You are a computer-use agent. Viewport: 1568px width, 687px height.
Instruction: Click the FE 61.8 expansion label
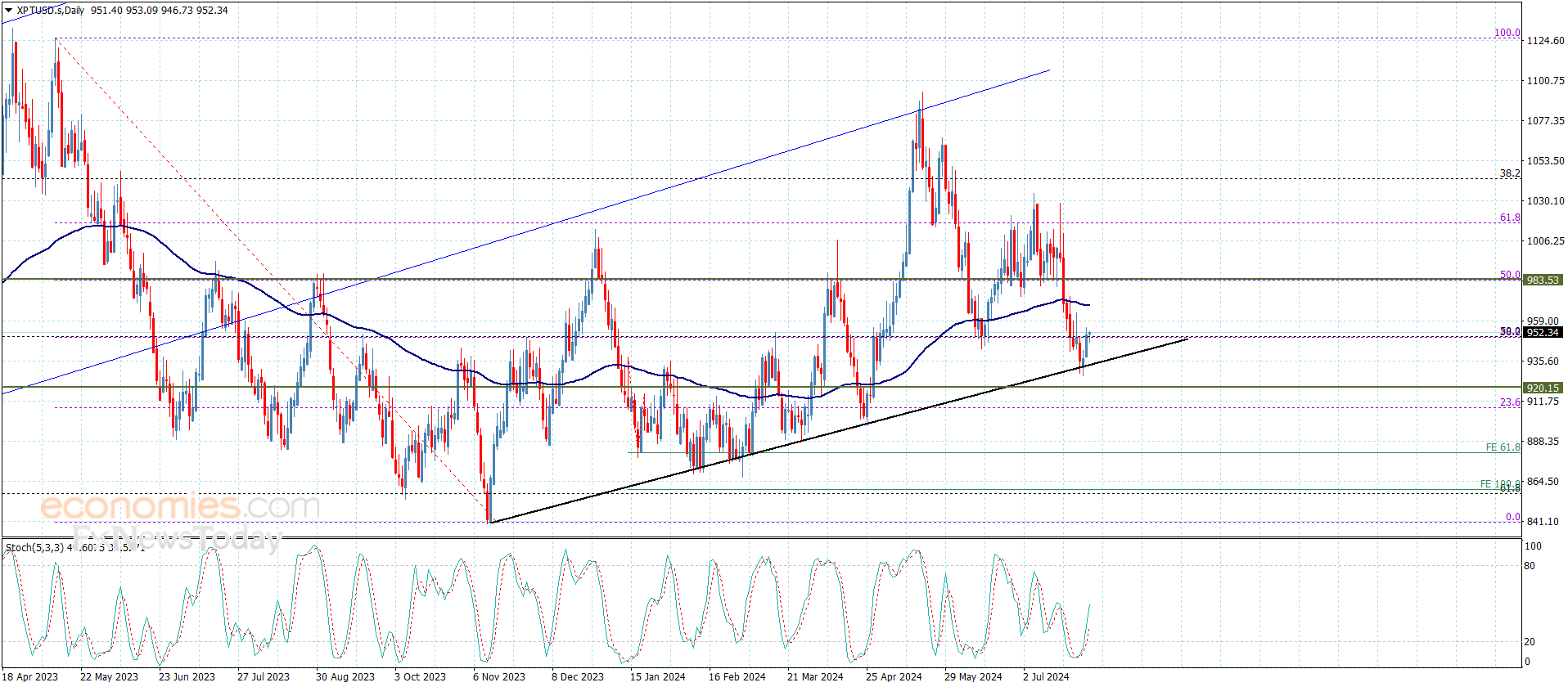coord(1503,447)
